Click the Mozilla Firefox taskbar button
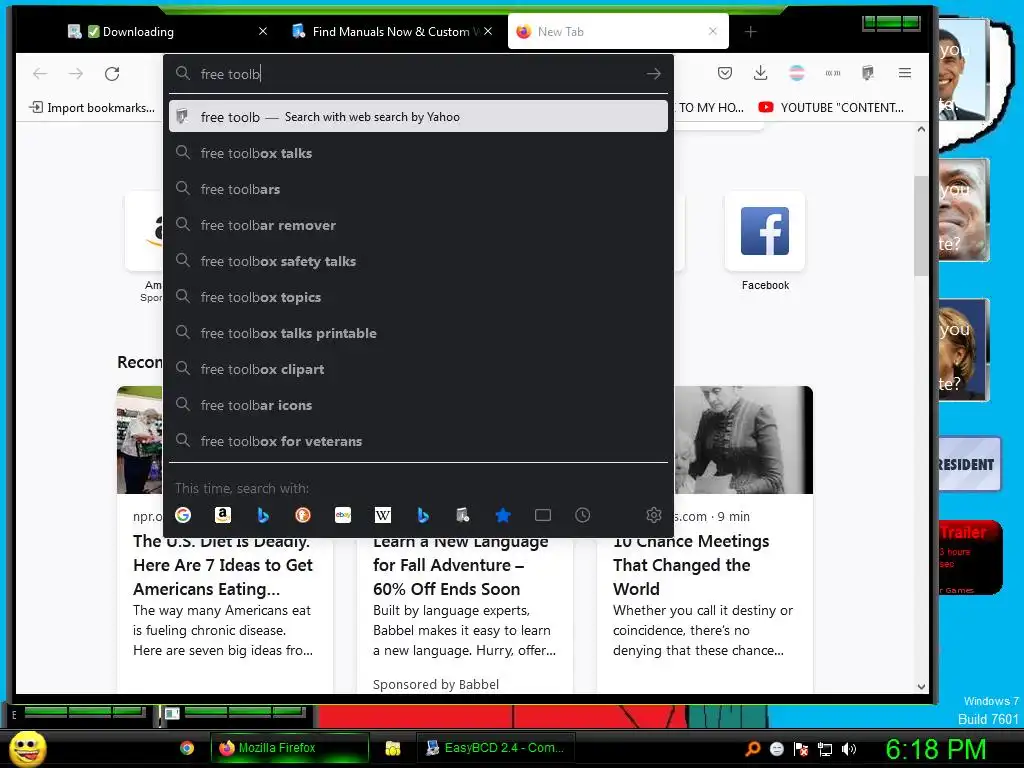Viewport: 1024px width, 768px height. tap(289, 748)
